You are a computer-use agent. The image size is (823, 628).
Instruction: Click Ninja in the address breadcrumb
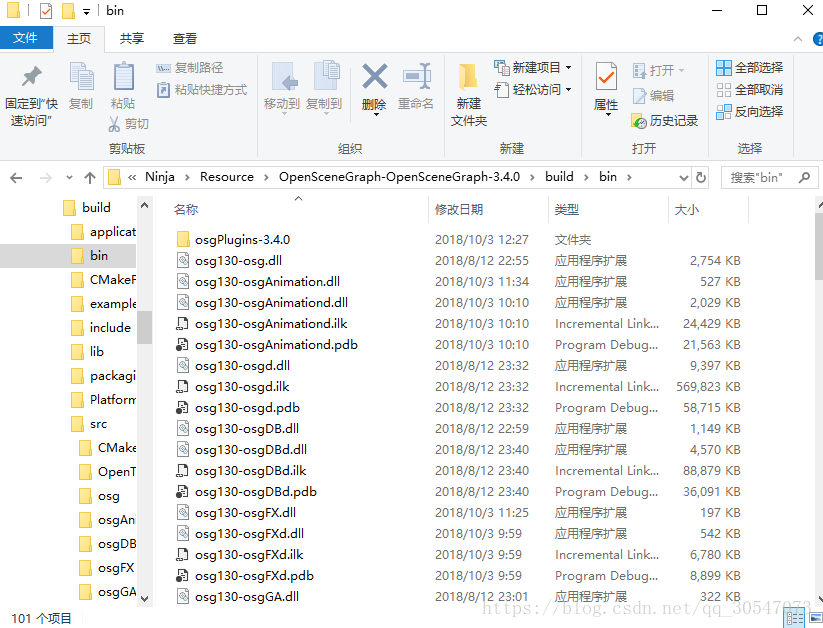click(x=160, y=177)
